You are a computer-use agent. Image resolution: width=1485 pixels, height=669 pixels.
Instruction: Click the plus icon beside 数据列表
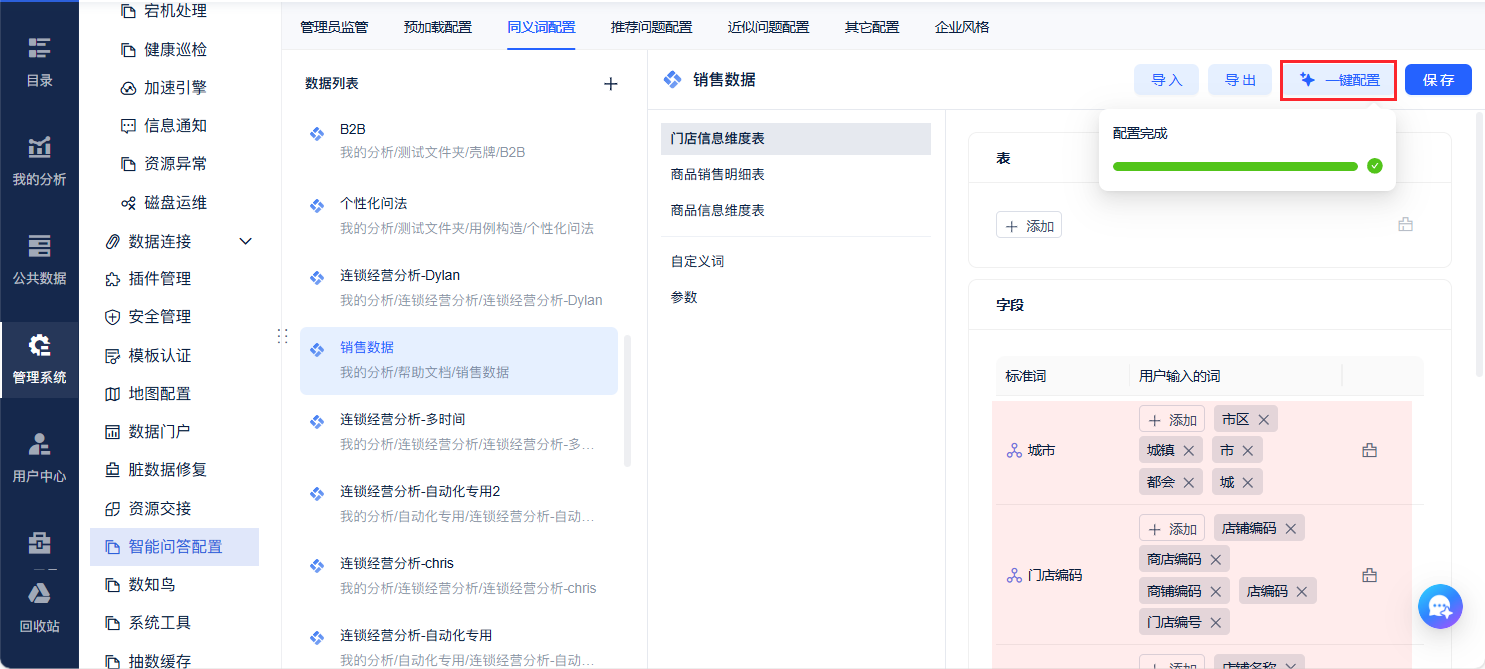coord(611,84)
